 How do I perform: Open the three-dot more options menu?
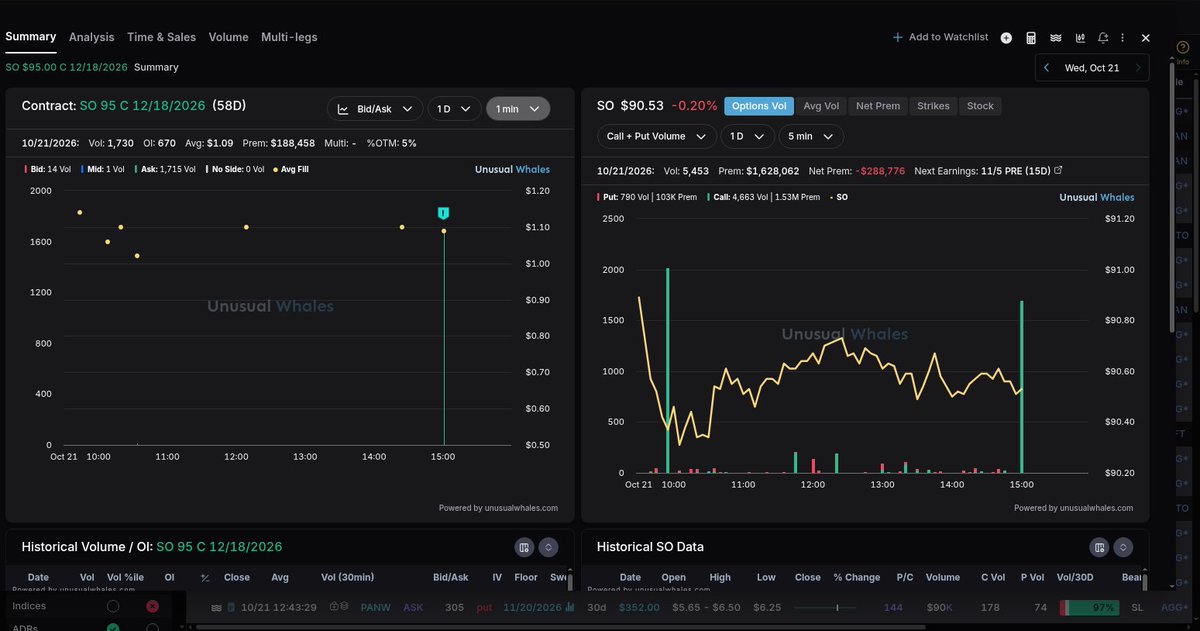point(1124,38)
